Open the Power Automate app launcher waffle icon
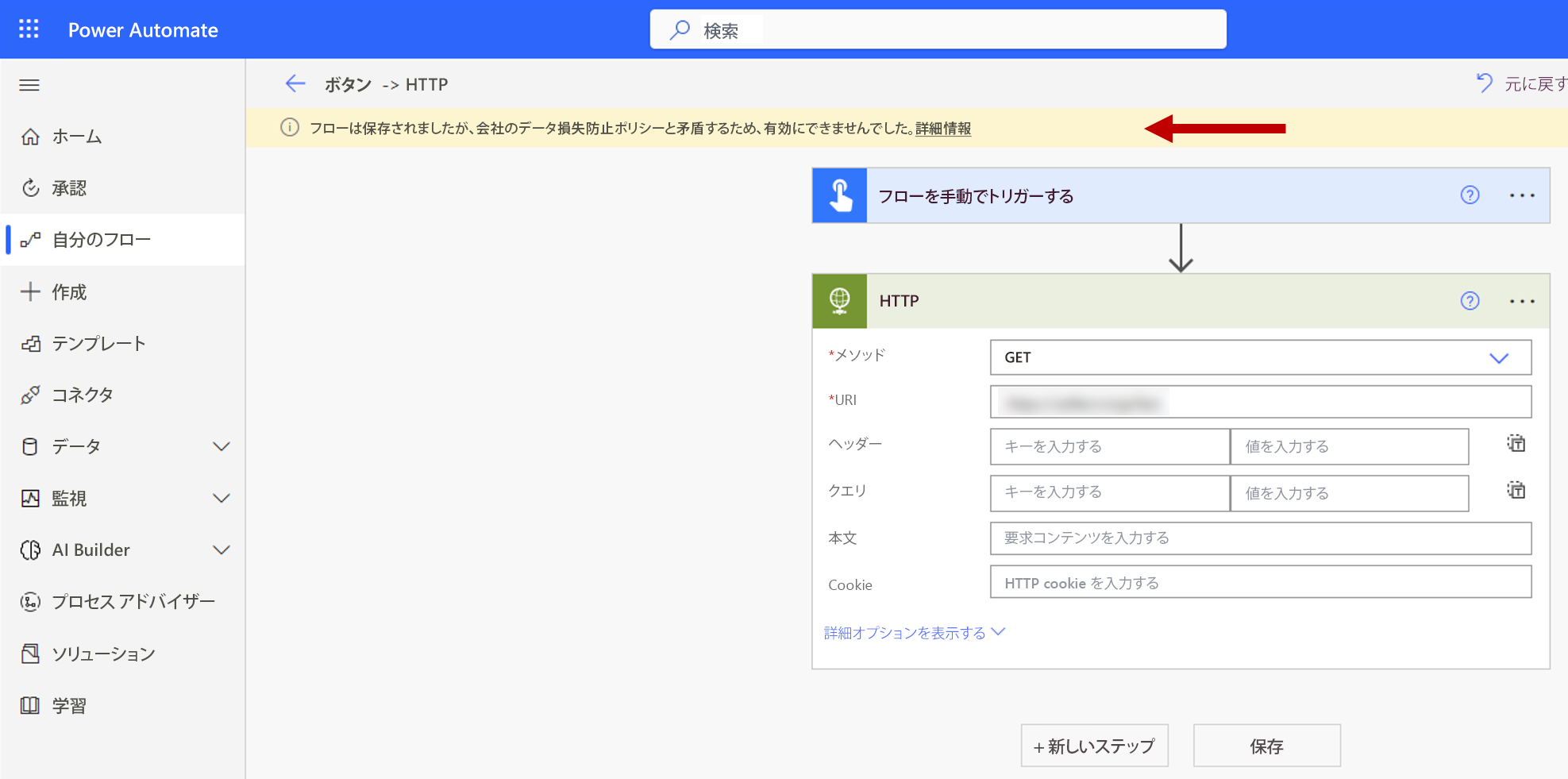Image resolution: width=1568 pixels, height=779 pixels. 29,29
